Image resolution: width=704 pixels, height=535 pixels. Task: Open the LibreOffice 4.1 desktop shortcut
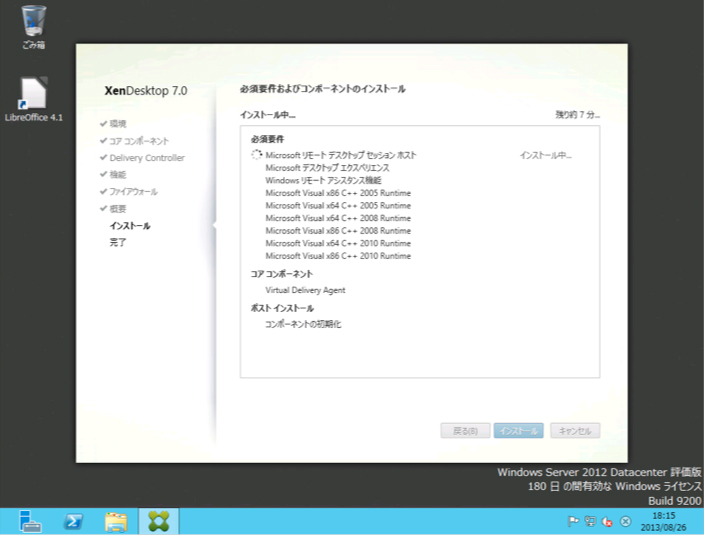[x=34, y=99]
